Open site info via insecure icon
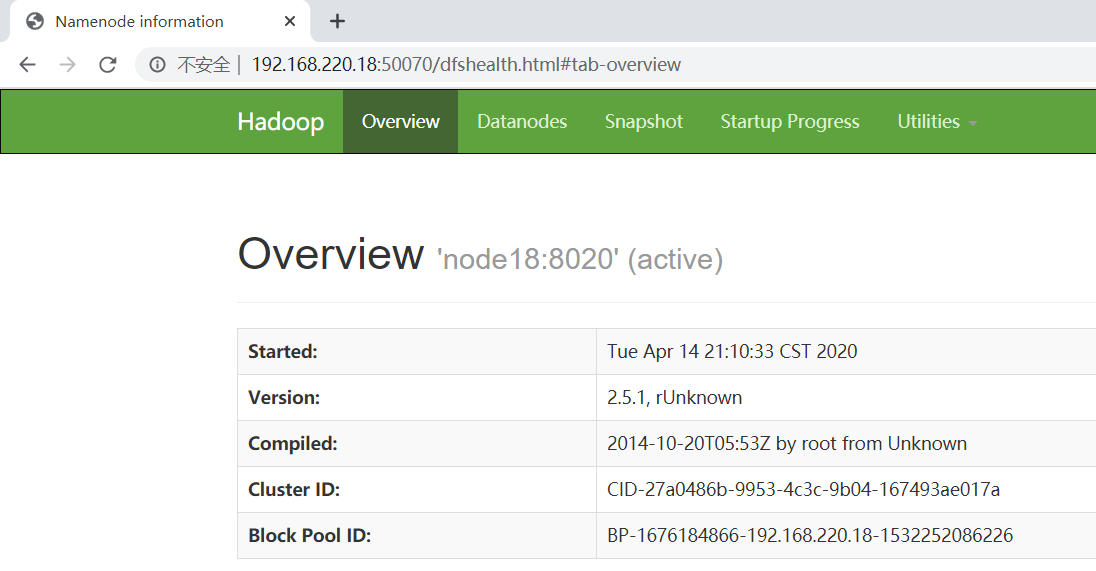The height and width of the screenshot is (571, 1096). click(158, 65)
